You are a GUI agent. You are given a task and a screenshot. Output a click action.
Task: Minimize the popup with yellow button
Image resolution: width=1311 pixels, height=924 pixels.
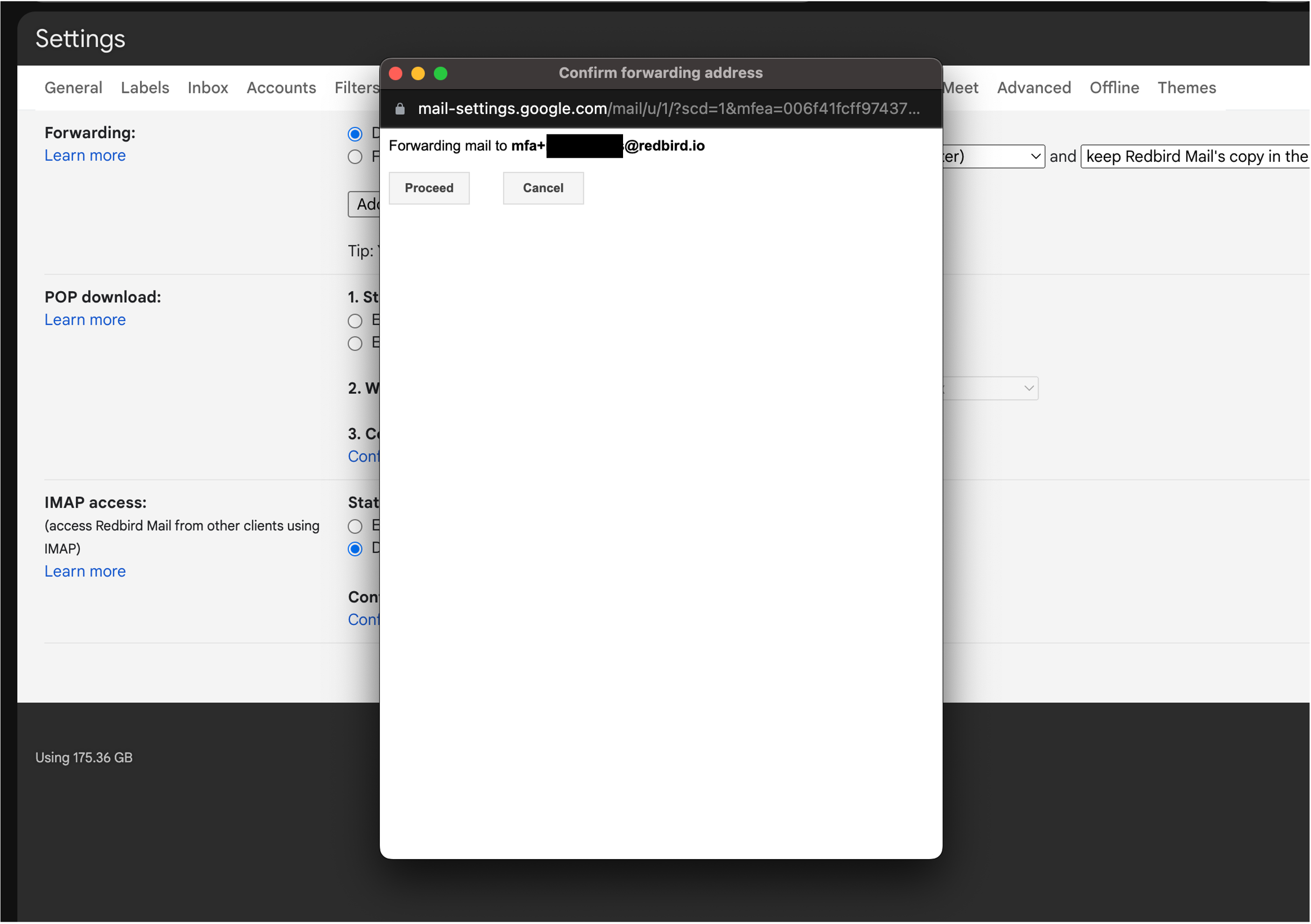(x=418, y=73)
